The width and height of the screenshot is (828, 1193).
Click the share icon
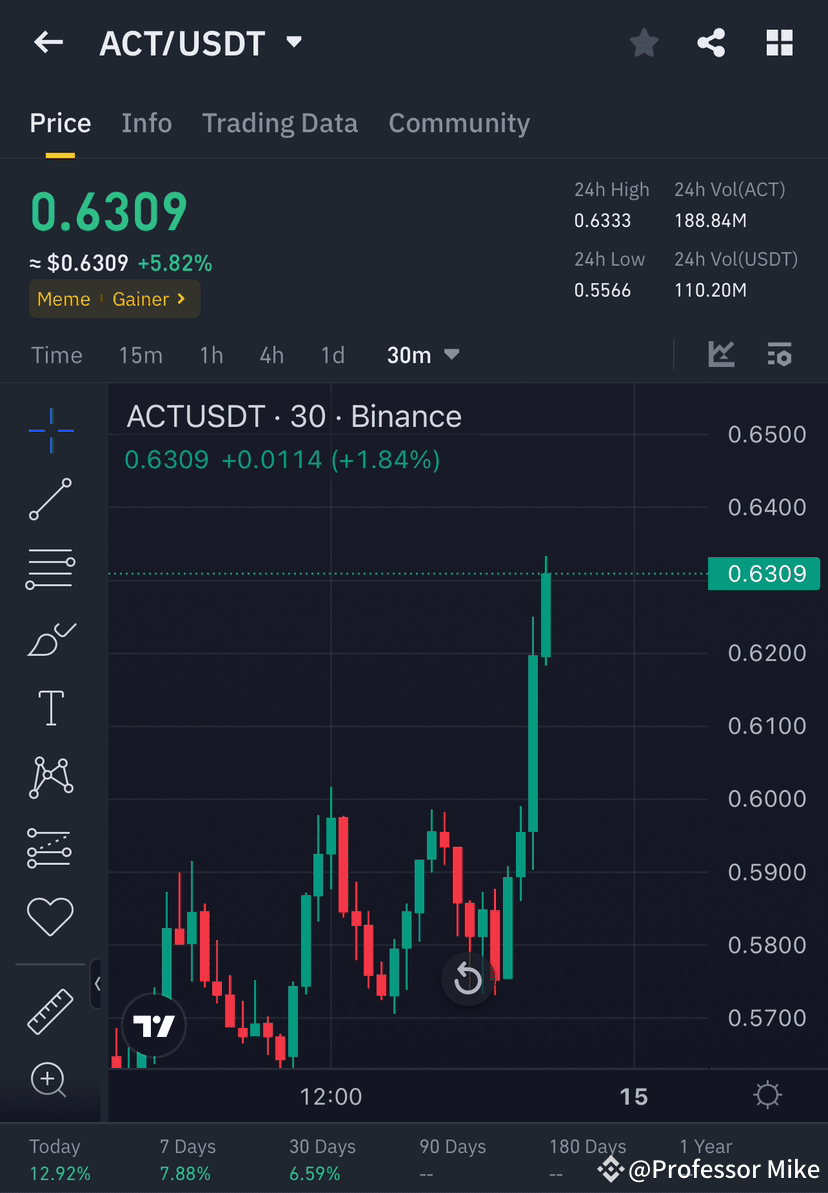(711, 42)
